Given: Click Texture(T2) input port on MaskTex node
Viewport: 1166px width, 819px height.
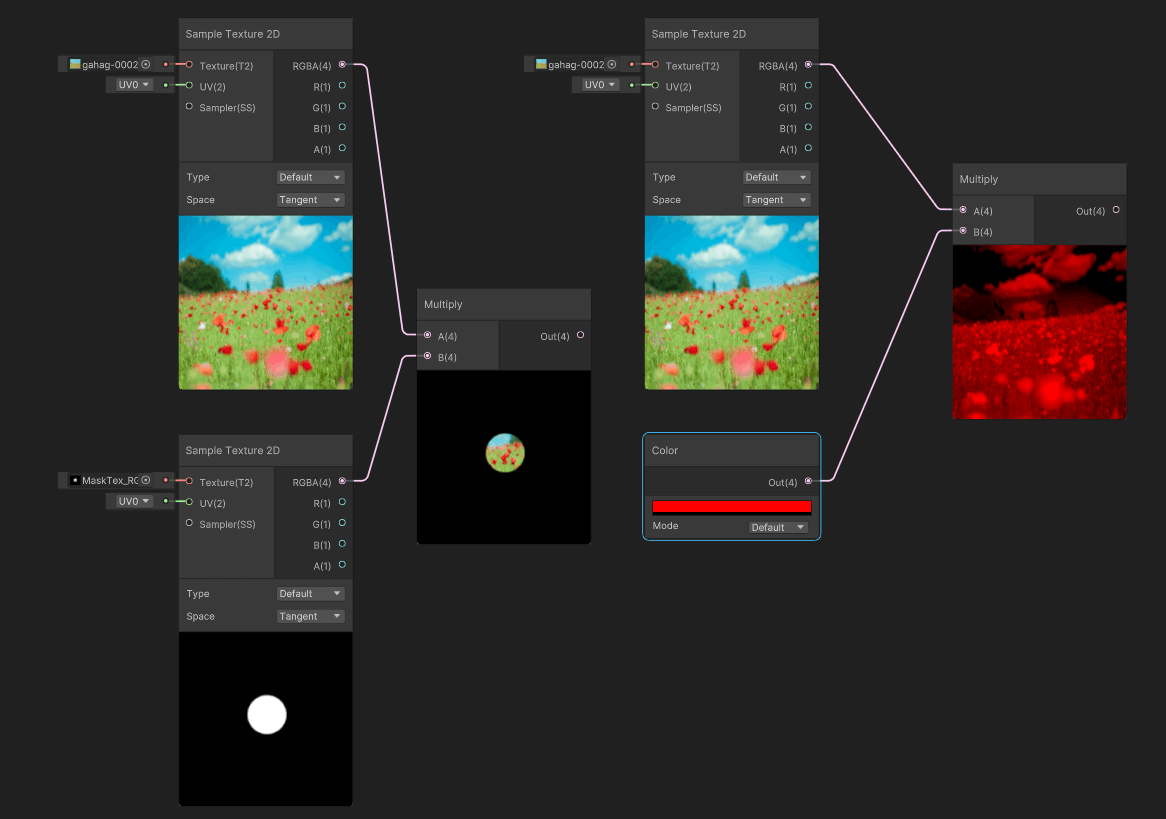Looking at the screenshot, I should coord(190,481).
